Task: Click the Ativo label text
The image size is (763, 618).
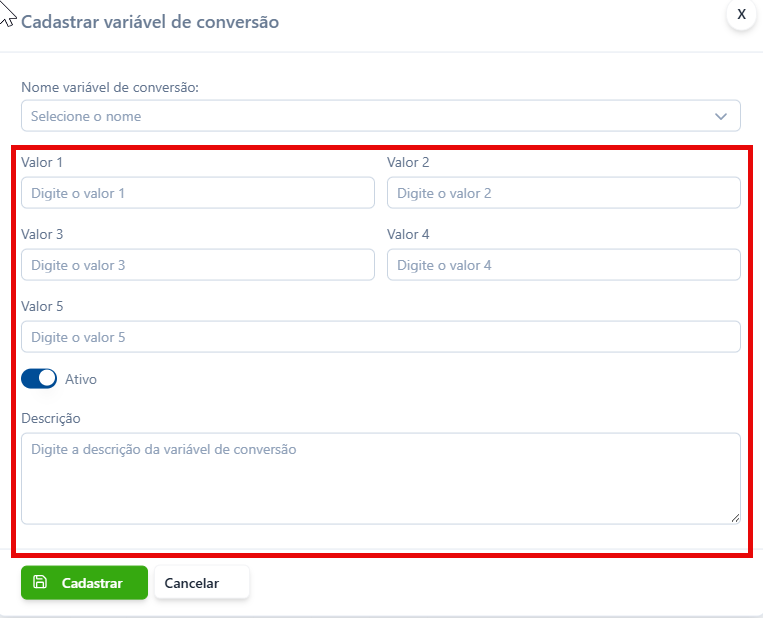Action: pos(81,379)
